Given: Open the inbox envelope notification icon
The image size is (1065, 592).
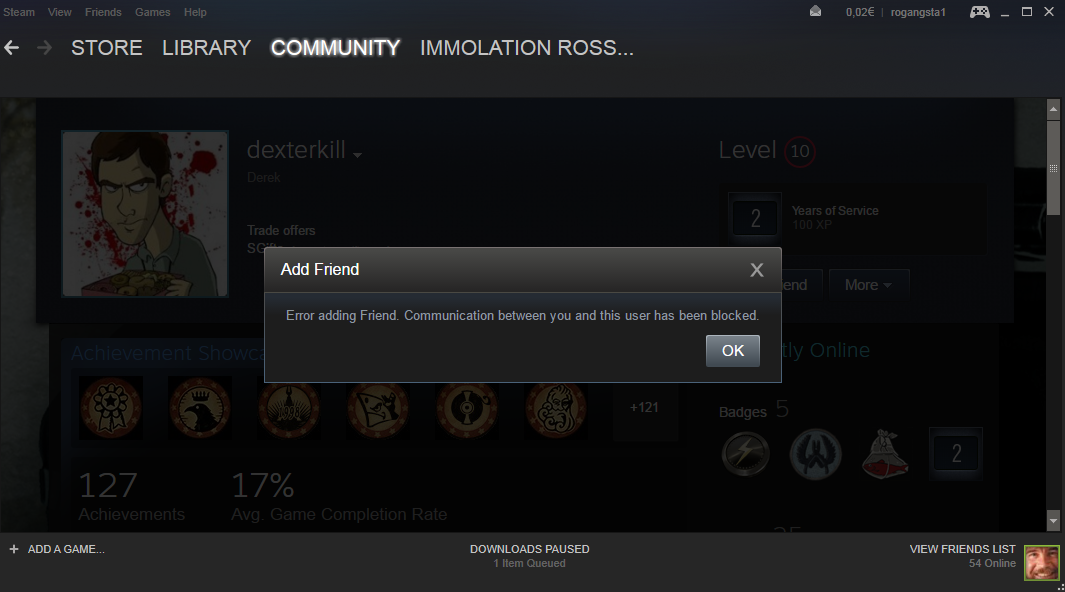Looking at the screenshot, I should coord(816,12).
